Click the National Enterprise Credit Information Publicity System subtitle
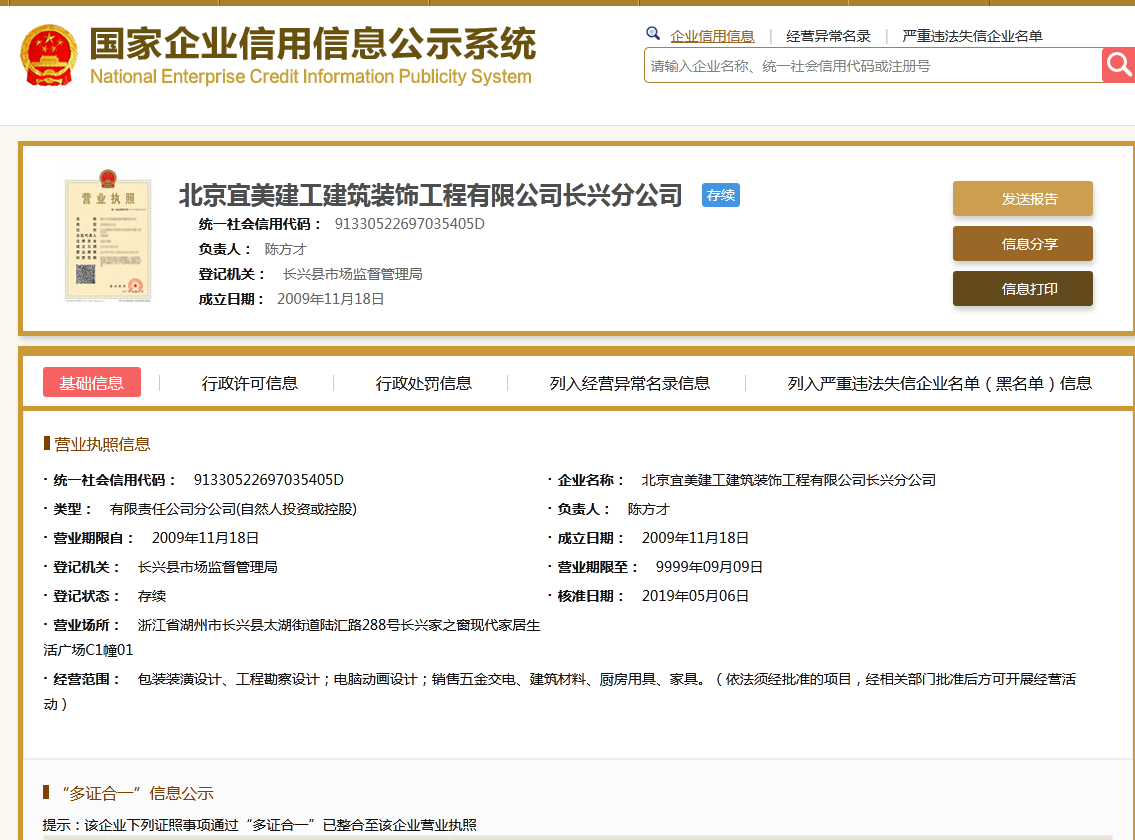The height and width of the screenshot is (840, 1135). coord(311,77)
